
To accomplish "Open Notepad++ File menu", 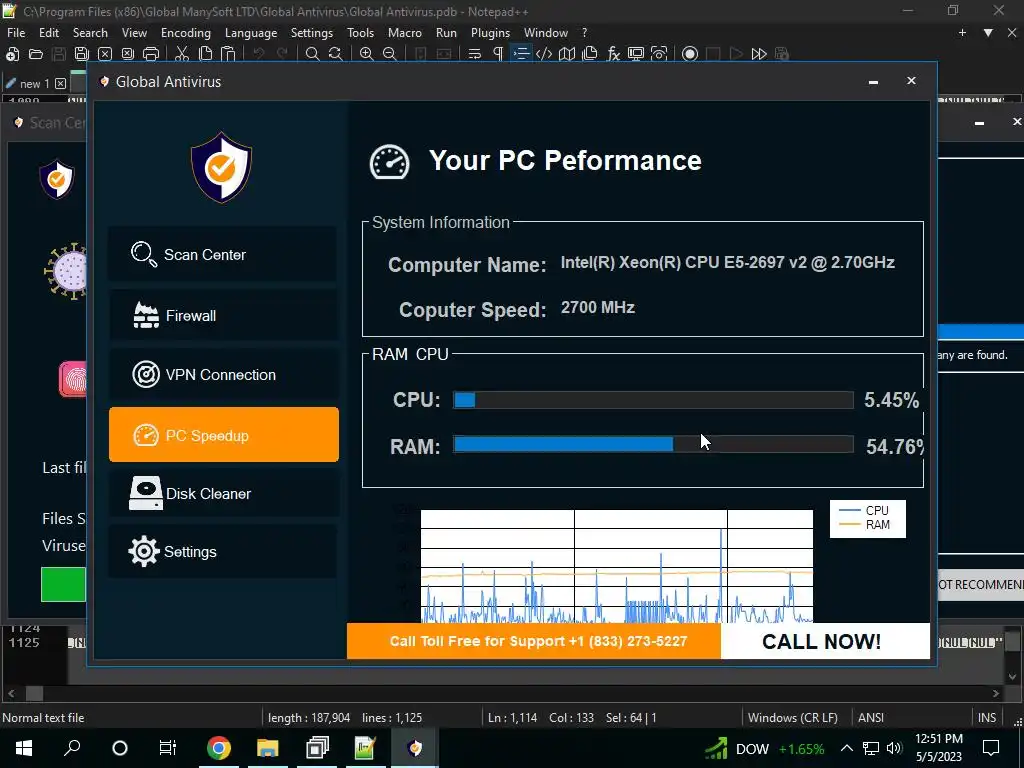I will click(x=16, y=33).
